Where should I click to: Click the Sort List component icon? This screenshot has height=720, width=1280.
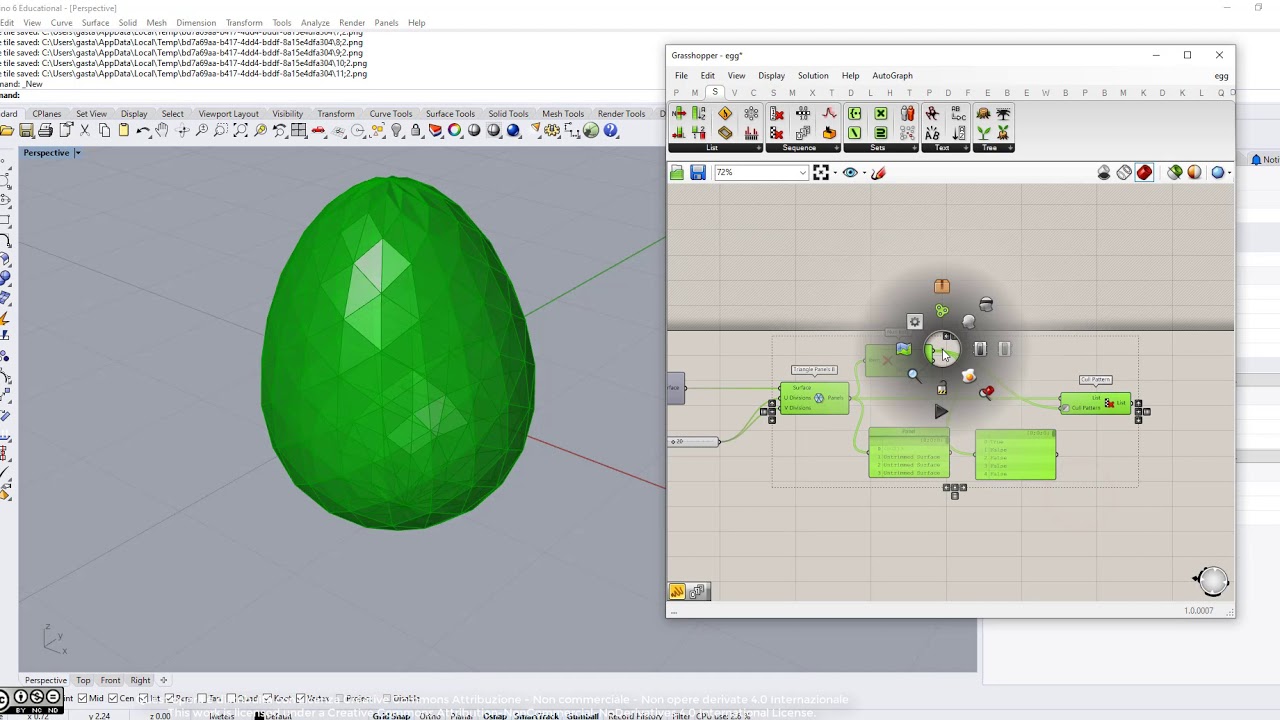(x=698, y=113)
